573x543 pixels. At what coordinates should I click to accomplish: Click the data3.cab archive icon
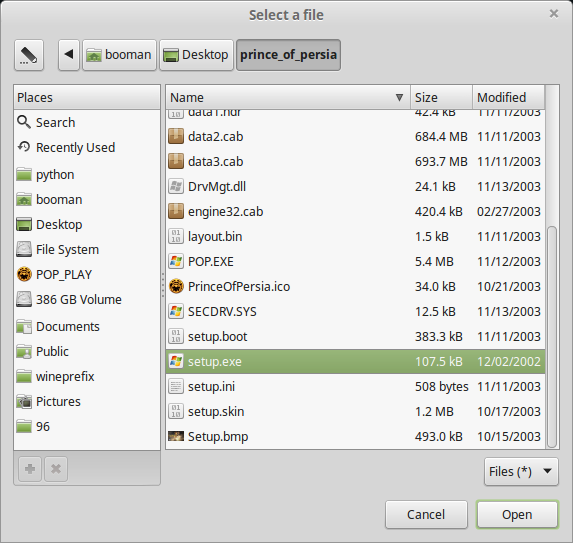176,161
